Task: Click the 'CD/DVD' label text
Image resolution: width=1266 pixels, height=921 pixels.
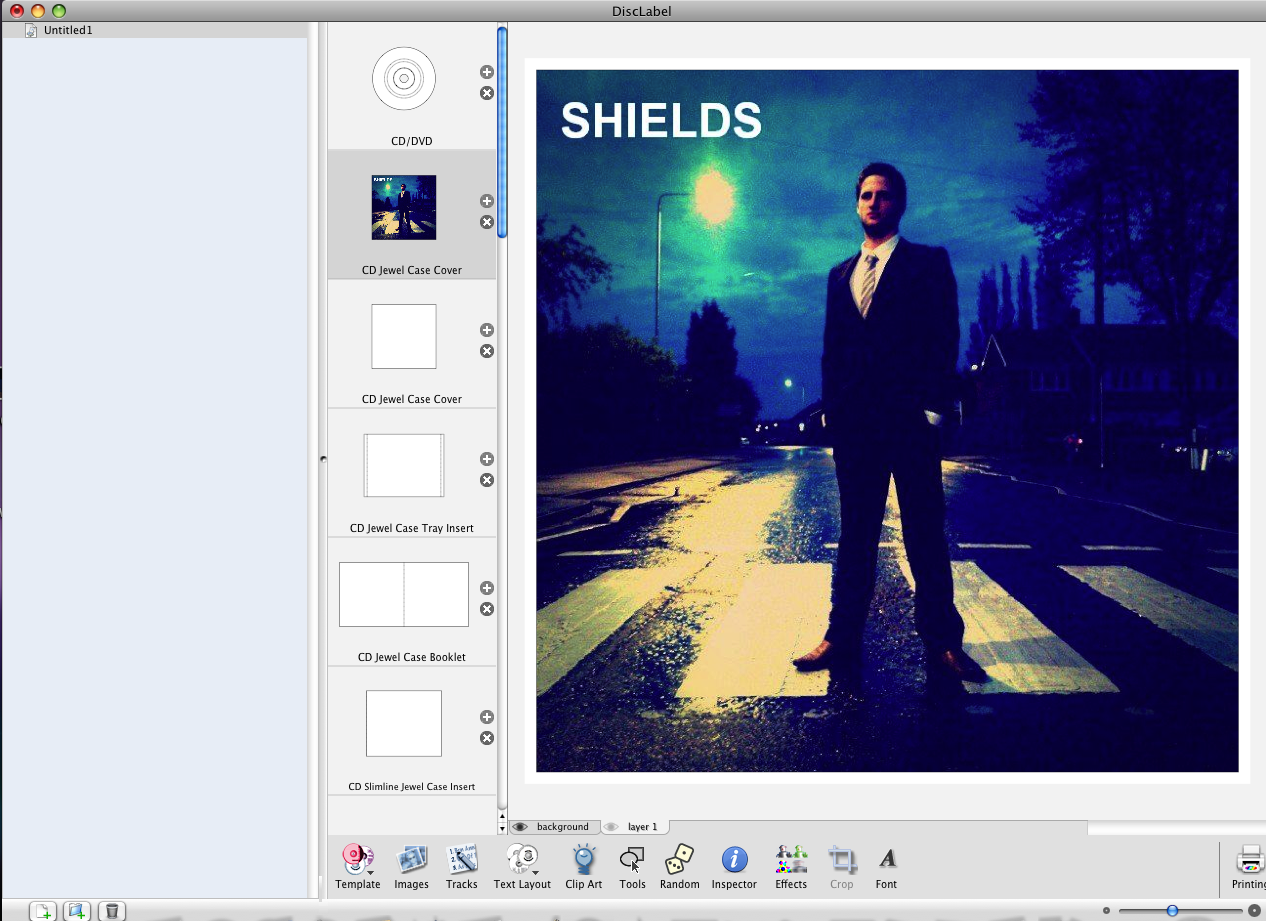Action: coord(412,141)
